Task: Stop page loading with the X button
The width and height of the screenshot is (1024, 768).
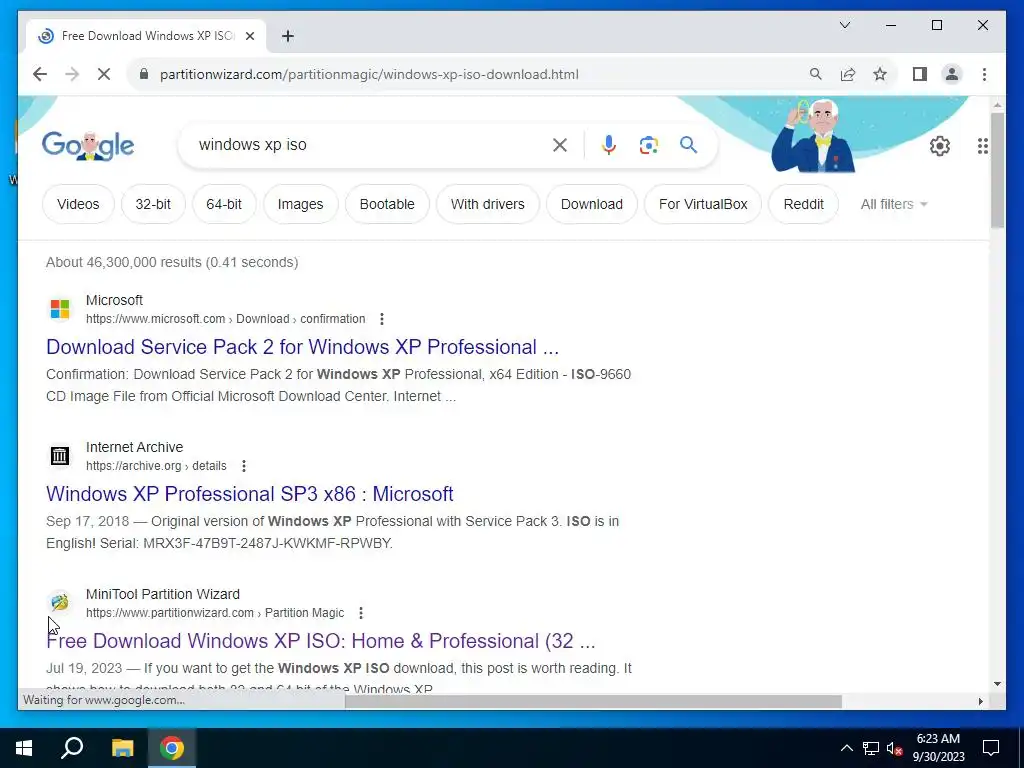Action: pyautogui.click(x=104, y=74)
